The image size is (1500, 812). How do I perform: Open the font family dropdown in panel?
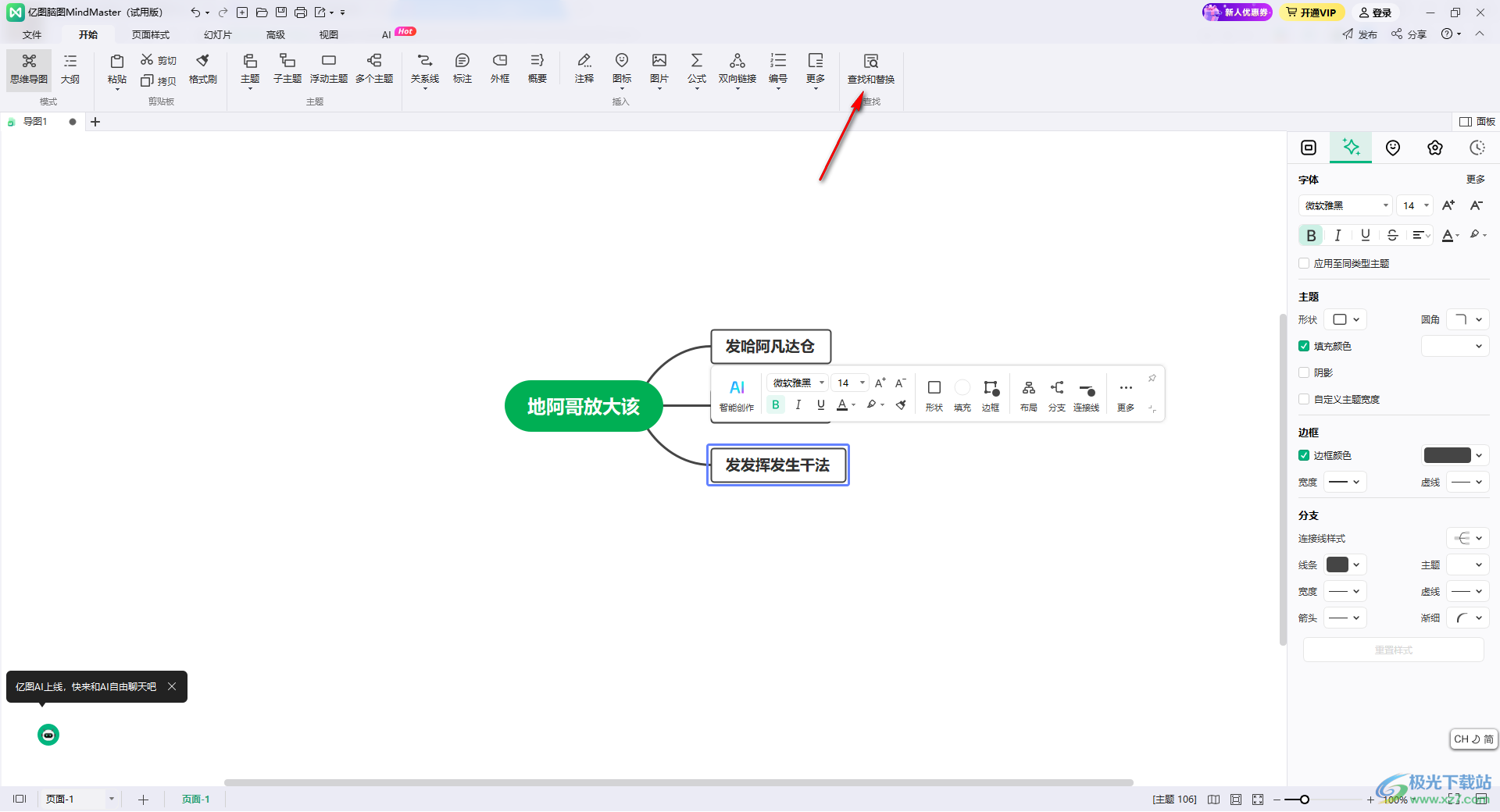coord(1345,205)
